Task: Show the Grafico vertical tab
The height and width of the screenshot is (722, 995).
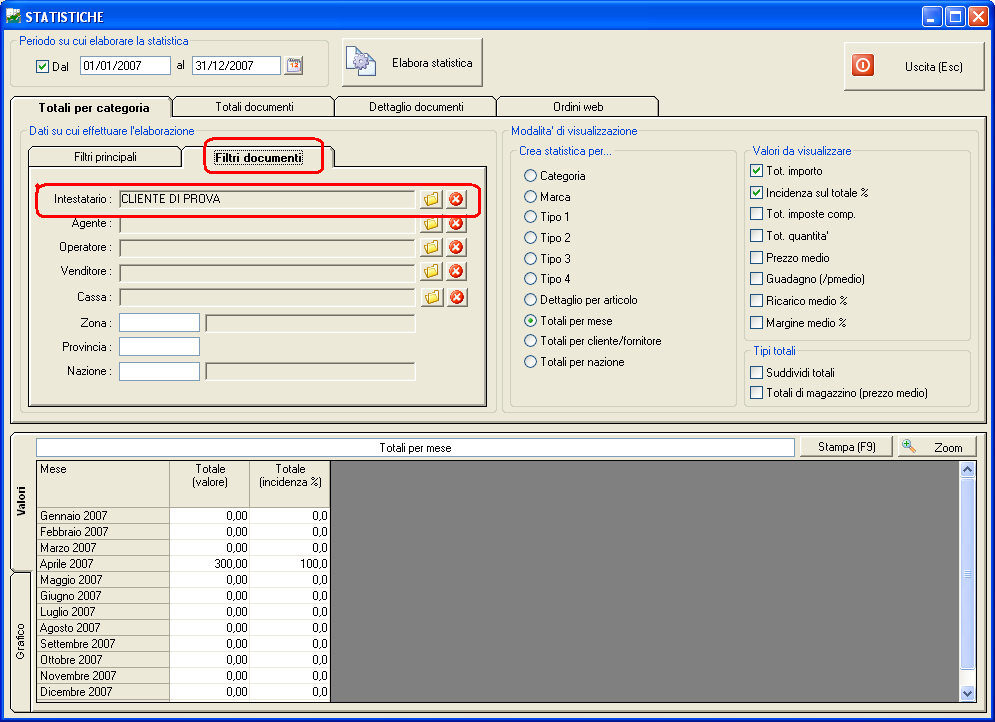Action: [20, 640]
